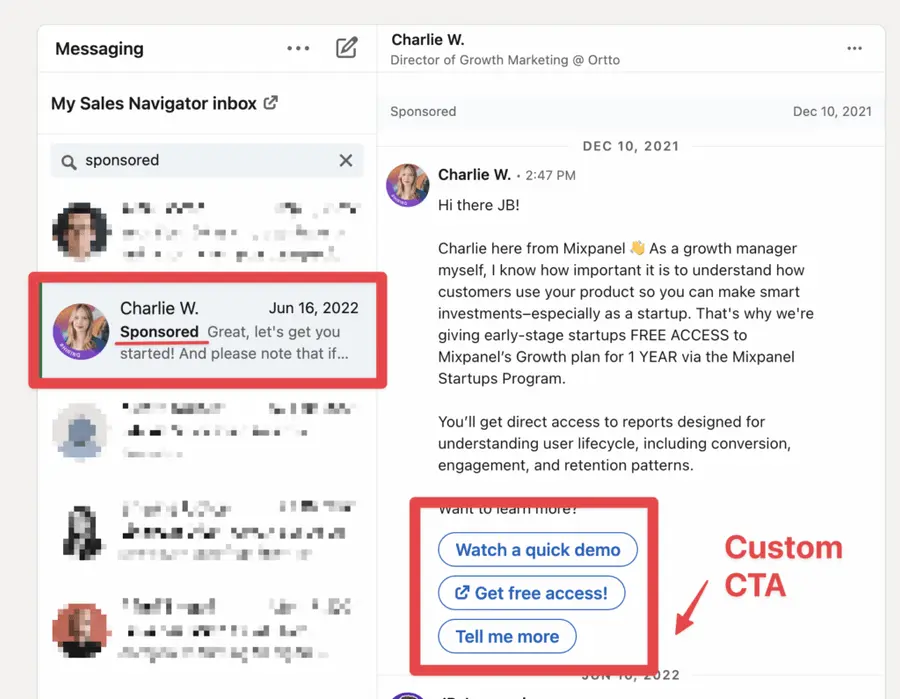
Task: Clear the sponsored search with the X
Action: click(345, 160)
